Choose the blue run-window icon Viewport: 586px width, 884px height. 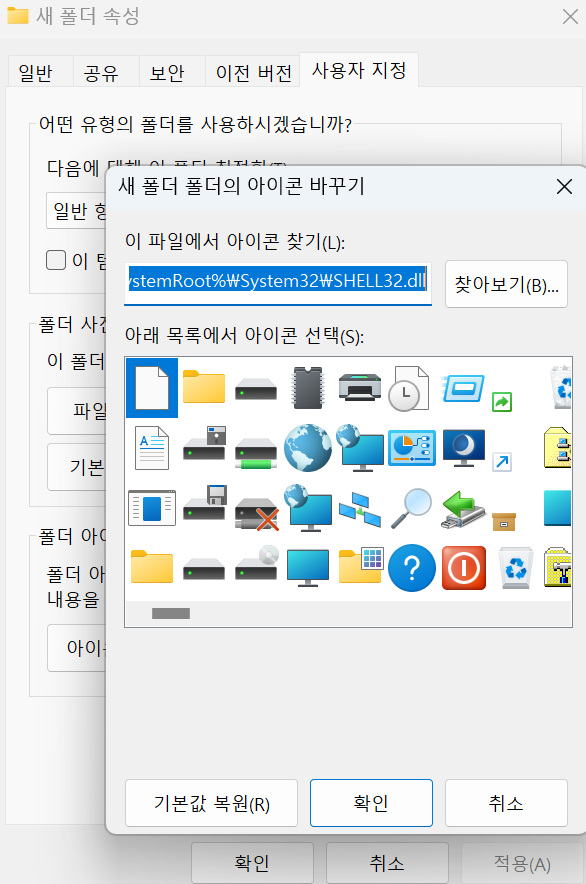tap(464, 388)
